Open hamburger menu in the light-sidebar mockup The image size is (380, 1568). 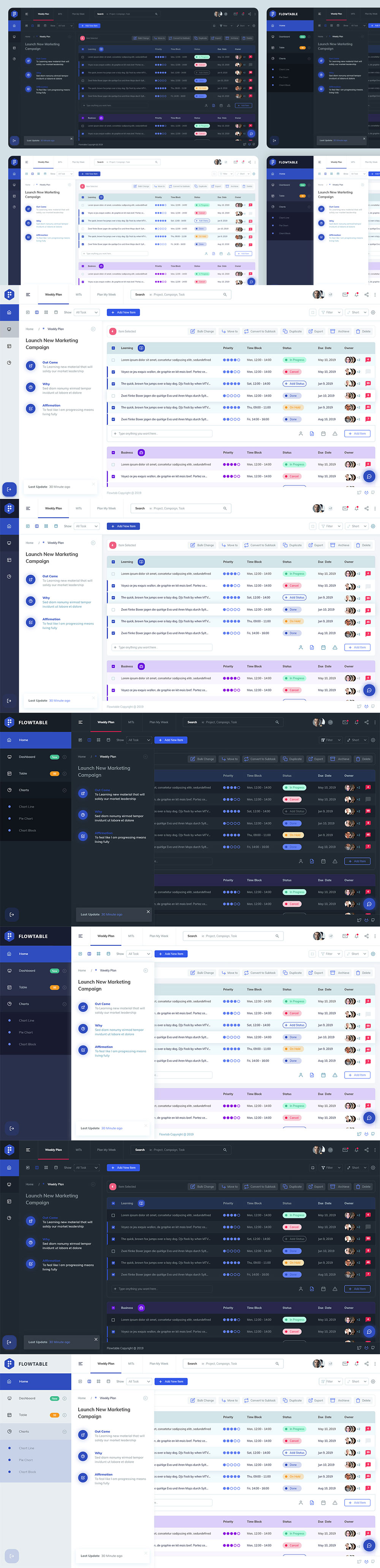pos(81,1363)
